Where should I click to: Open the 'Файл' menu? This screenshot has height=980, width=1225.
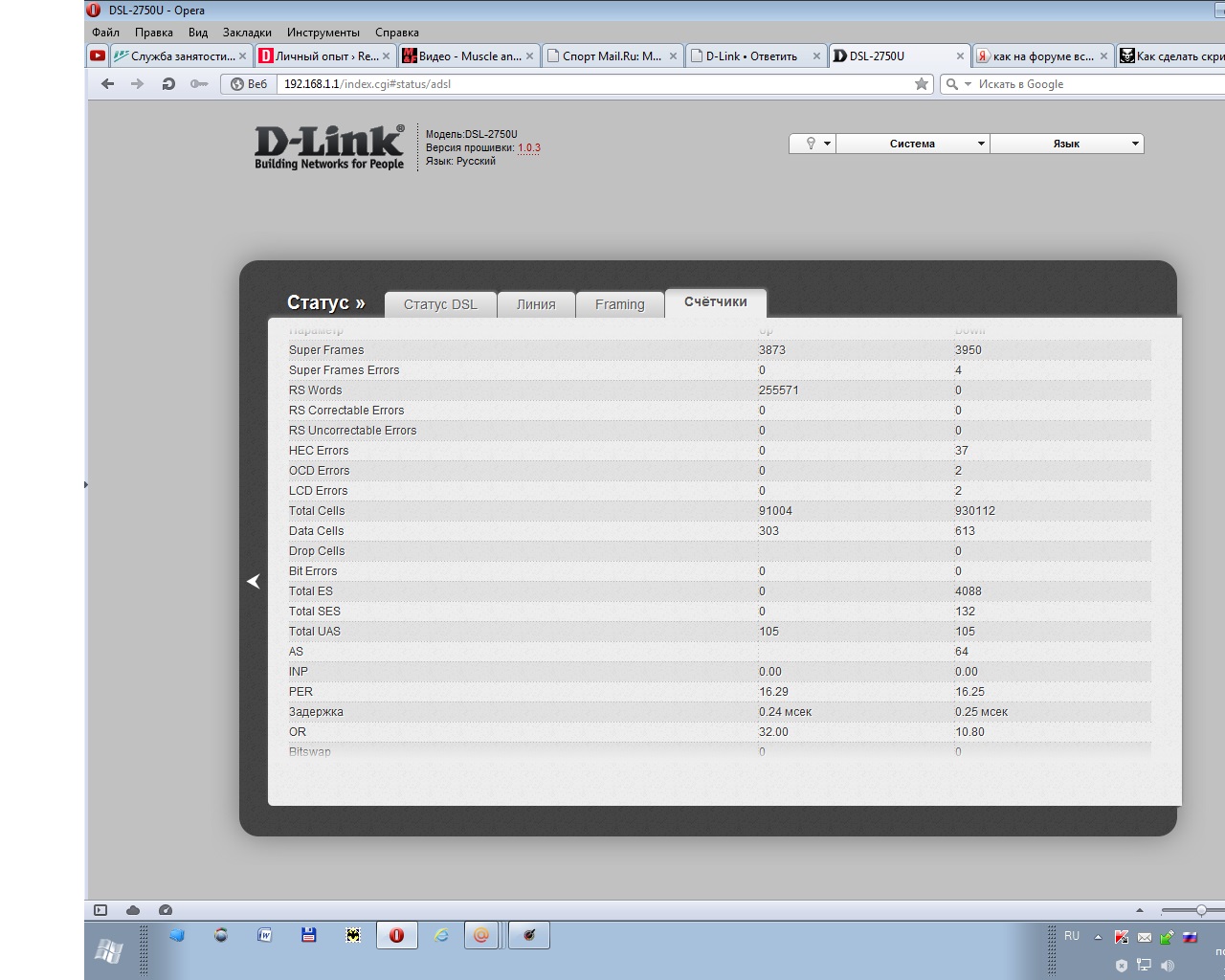(105, 33)
